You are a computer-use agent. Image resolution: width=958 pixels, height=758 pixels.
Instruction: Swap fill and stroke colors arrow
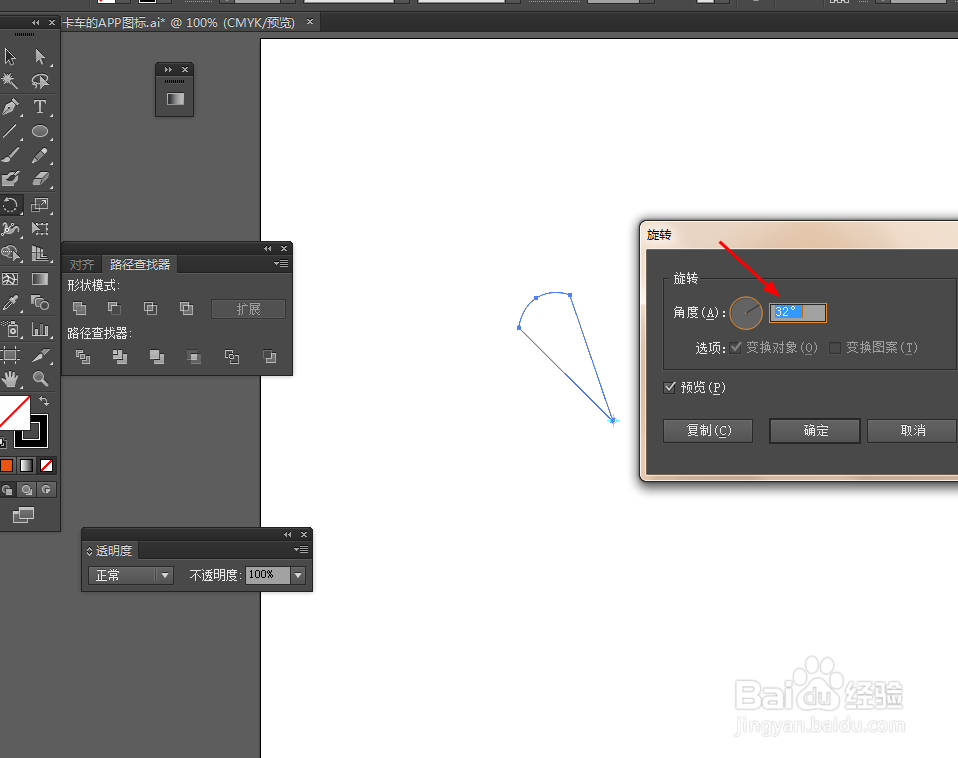44,401
